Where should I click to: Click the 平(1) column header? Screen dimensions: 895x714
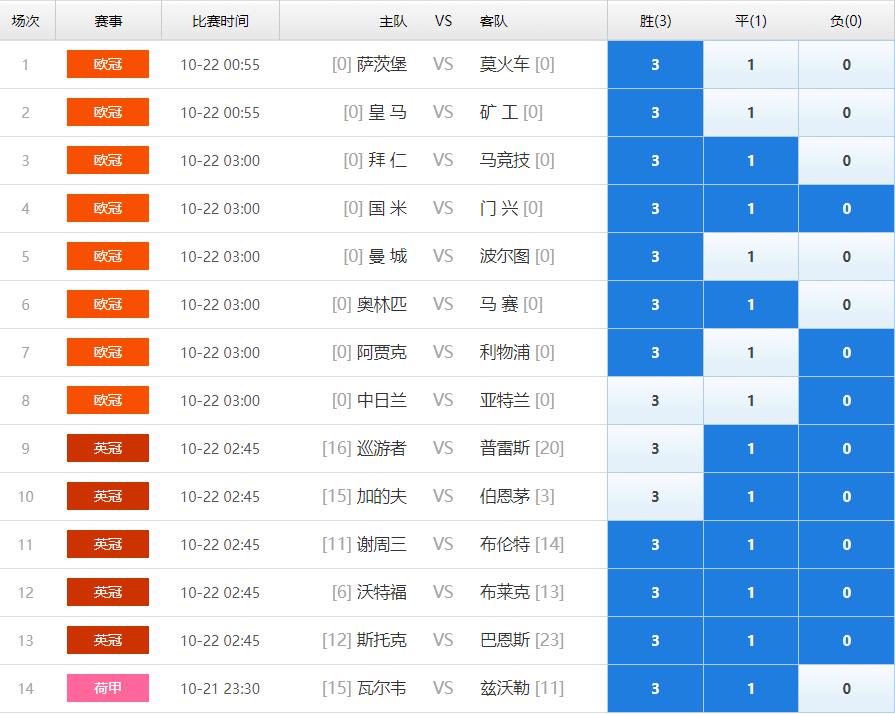pos(751,21)
